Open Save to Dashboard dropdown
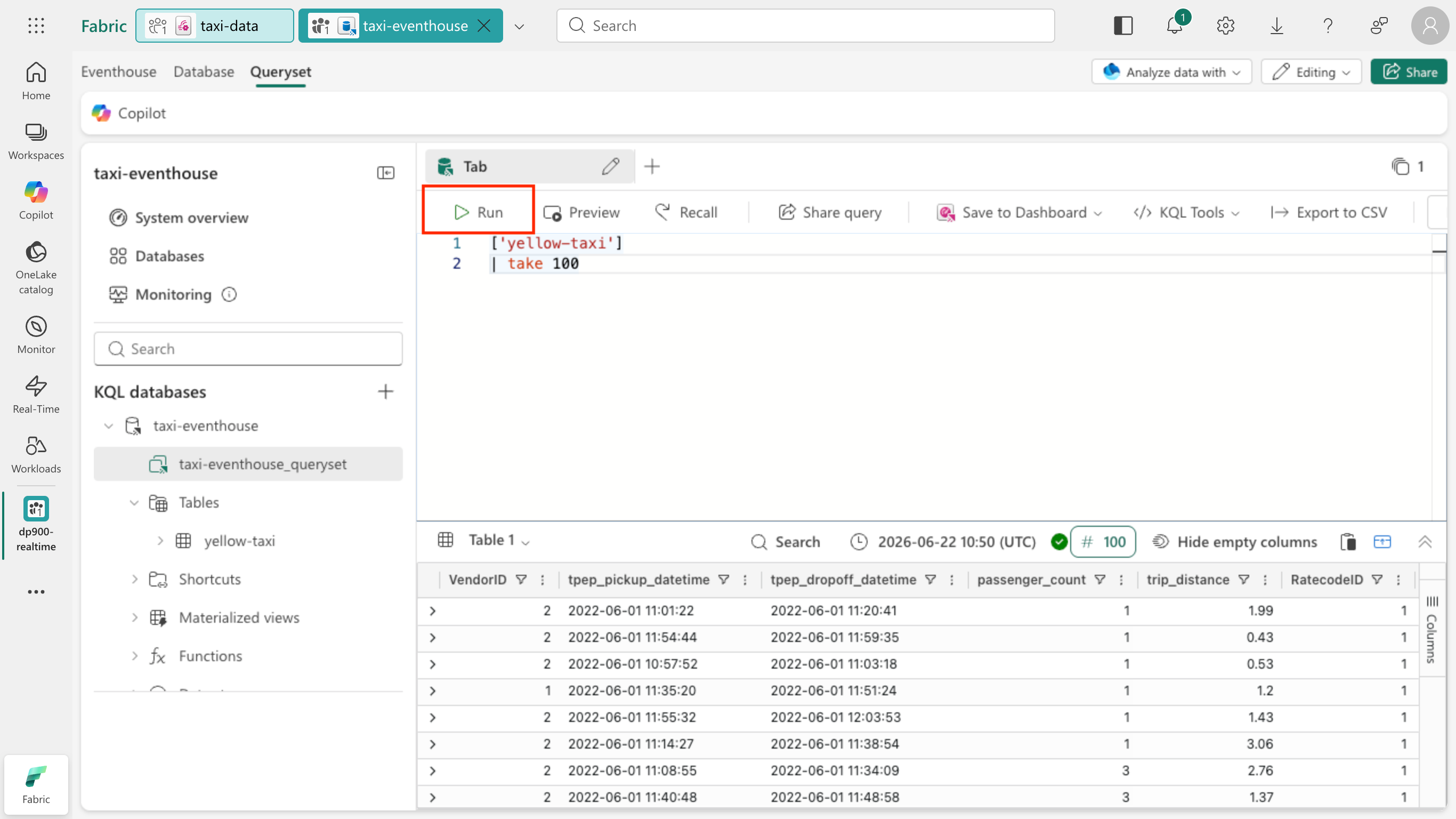 click(x=1019, y=213)
